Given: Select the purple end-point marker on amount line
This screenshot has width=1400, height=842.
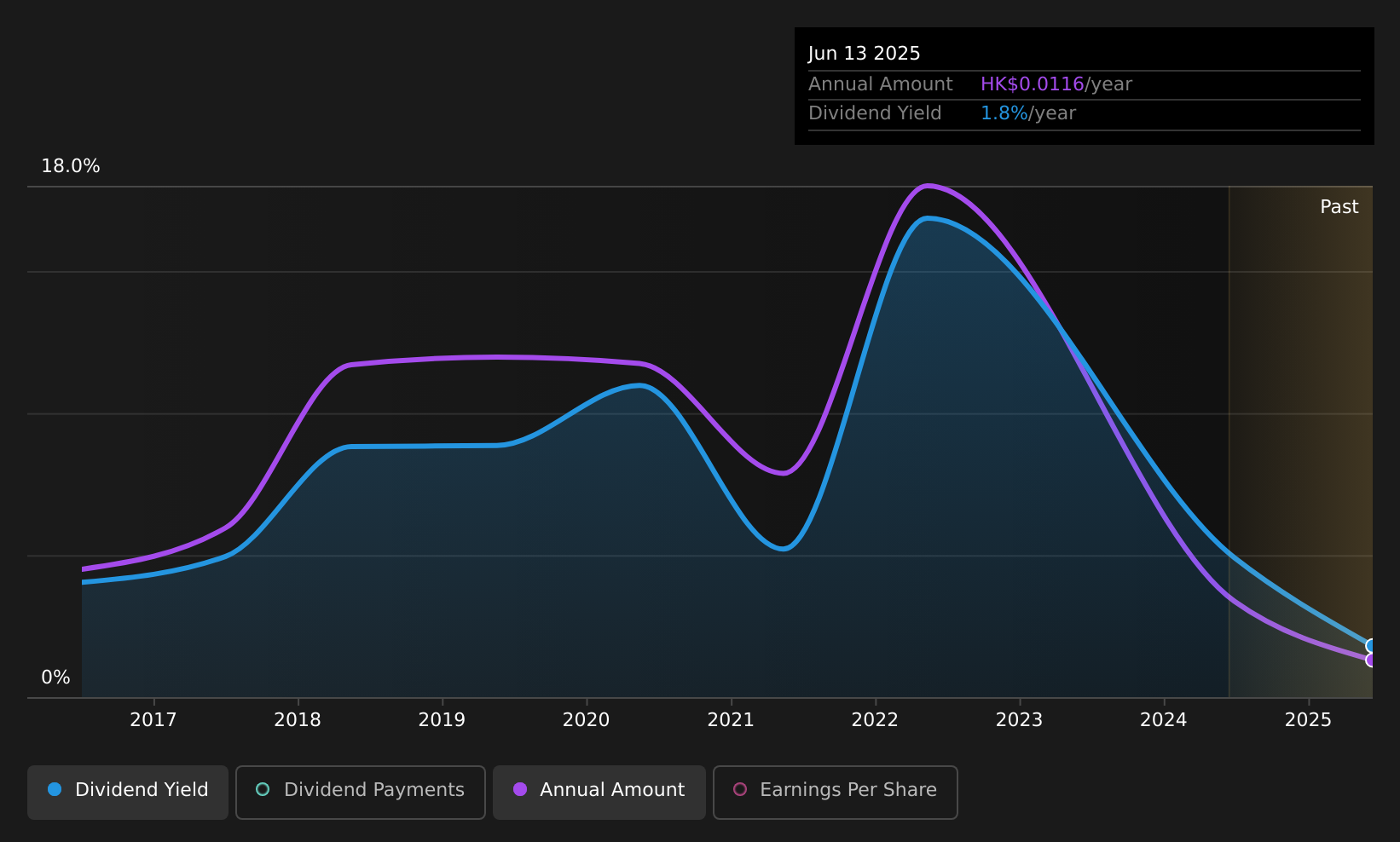Looking at the screenshot, I should [x=1371, y=660].
